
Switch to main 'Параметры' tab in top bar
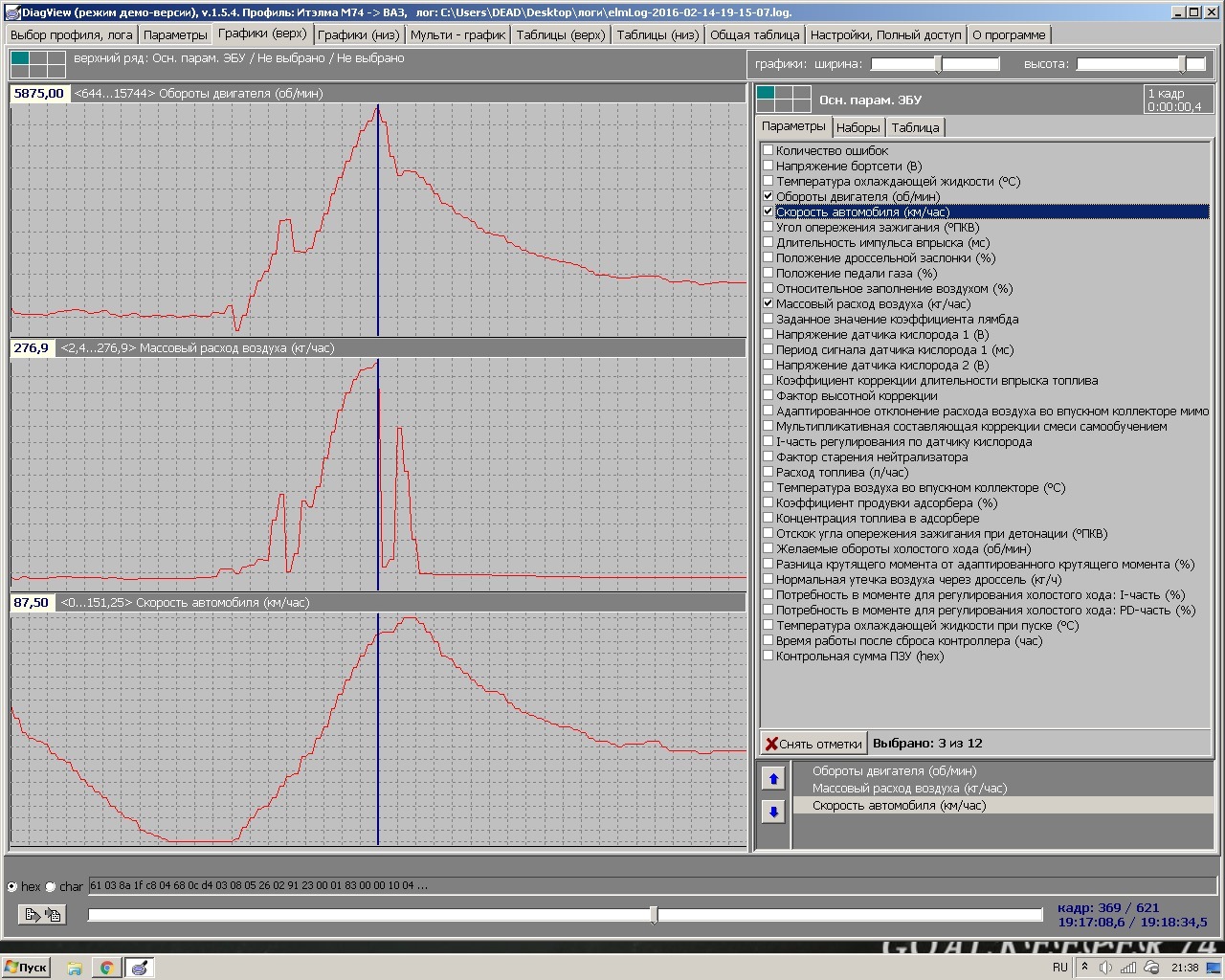[x=175, y=34]
